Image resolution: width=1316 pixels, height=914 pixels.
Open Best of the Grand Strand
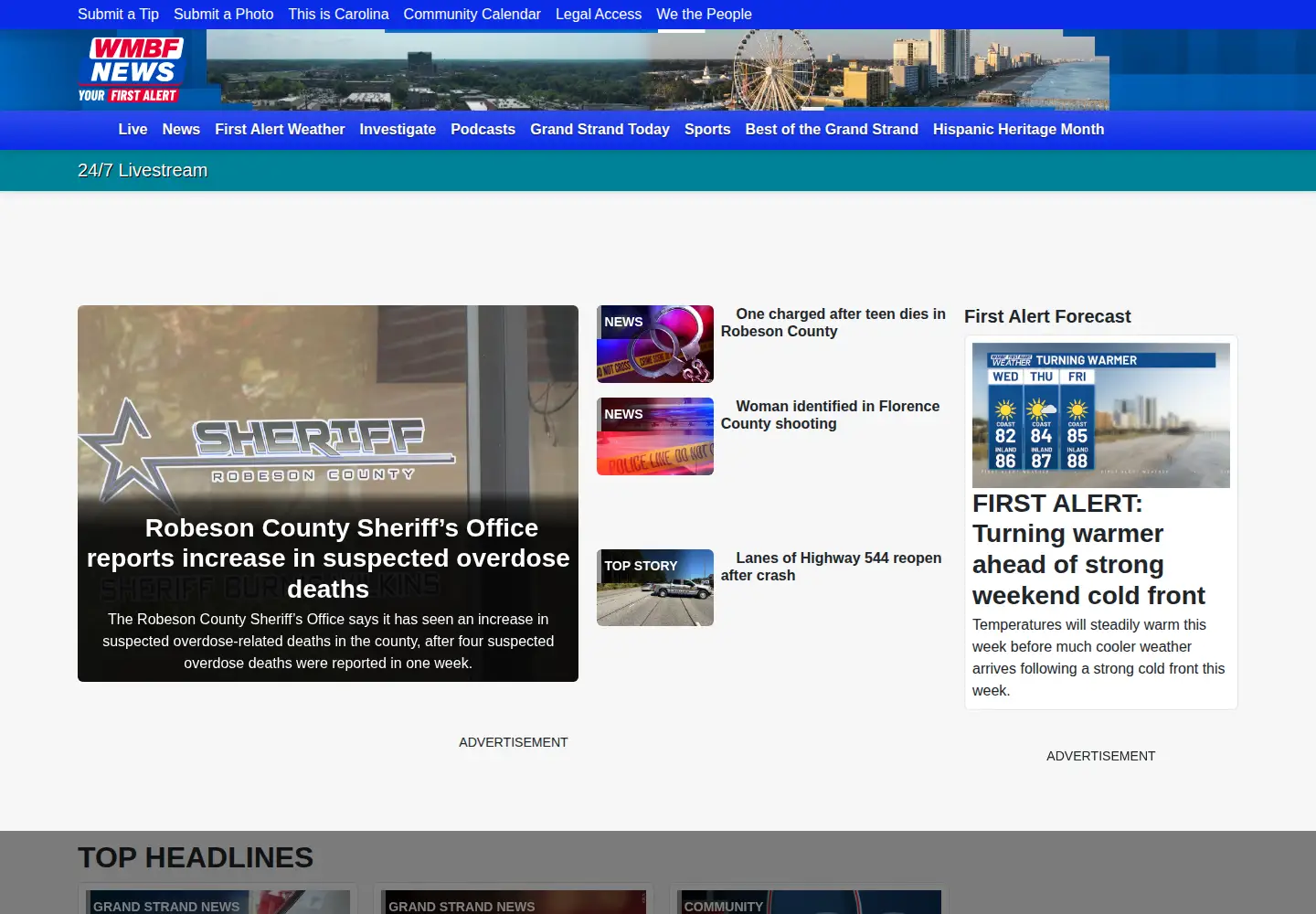(832, 130)
